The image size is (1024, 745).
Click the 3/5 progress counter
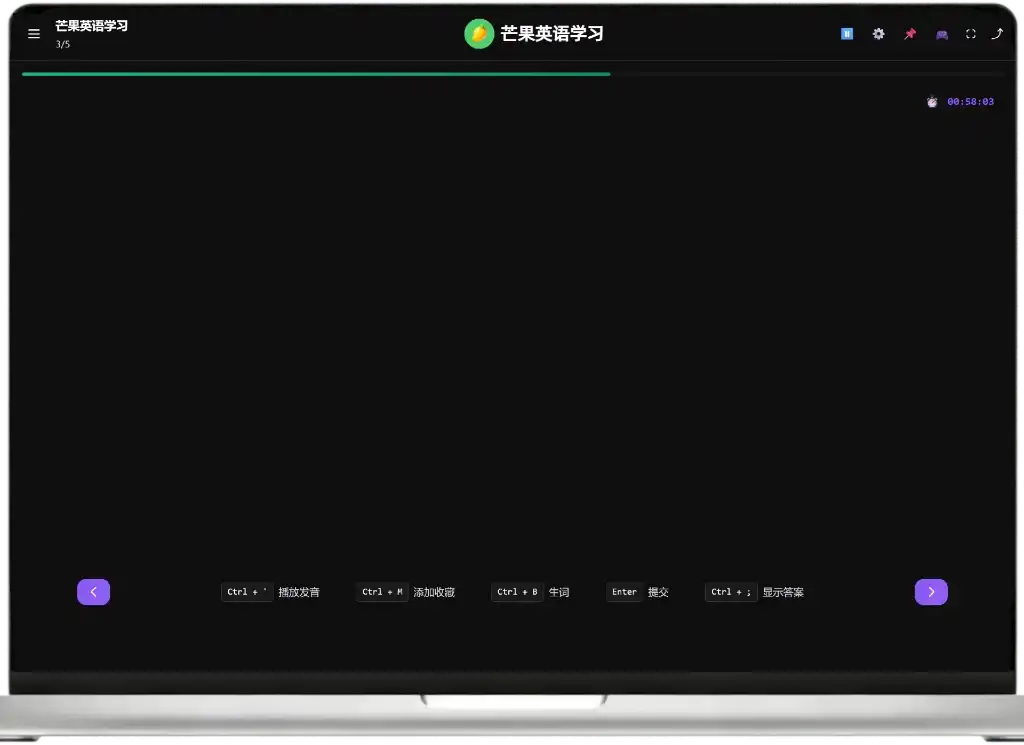[63, 45]
